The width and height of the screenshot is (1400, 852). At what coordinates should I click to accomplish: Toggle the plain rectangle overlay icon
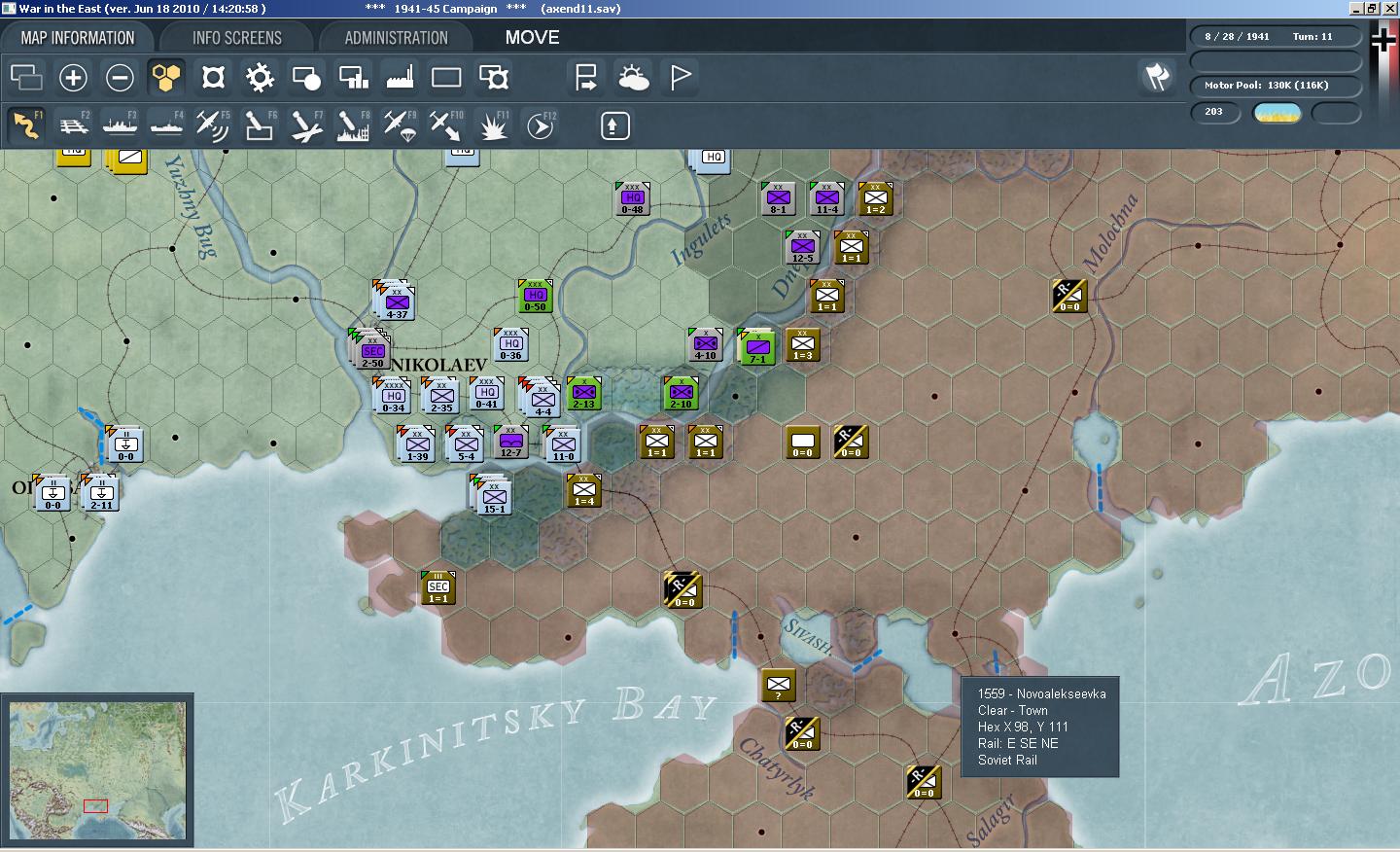446,77
